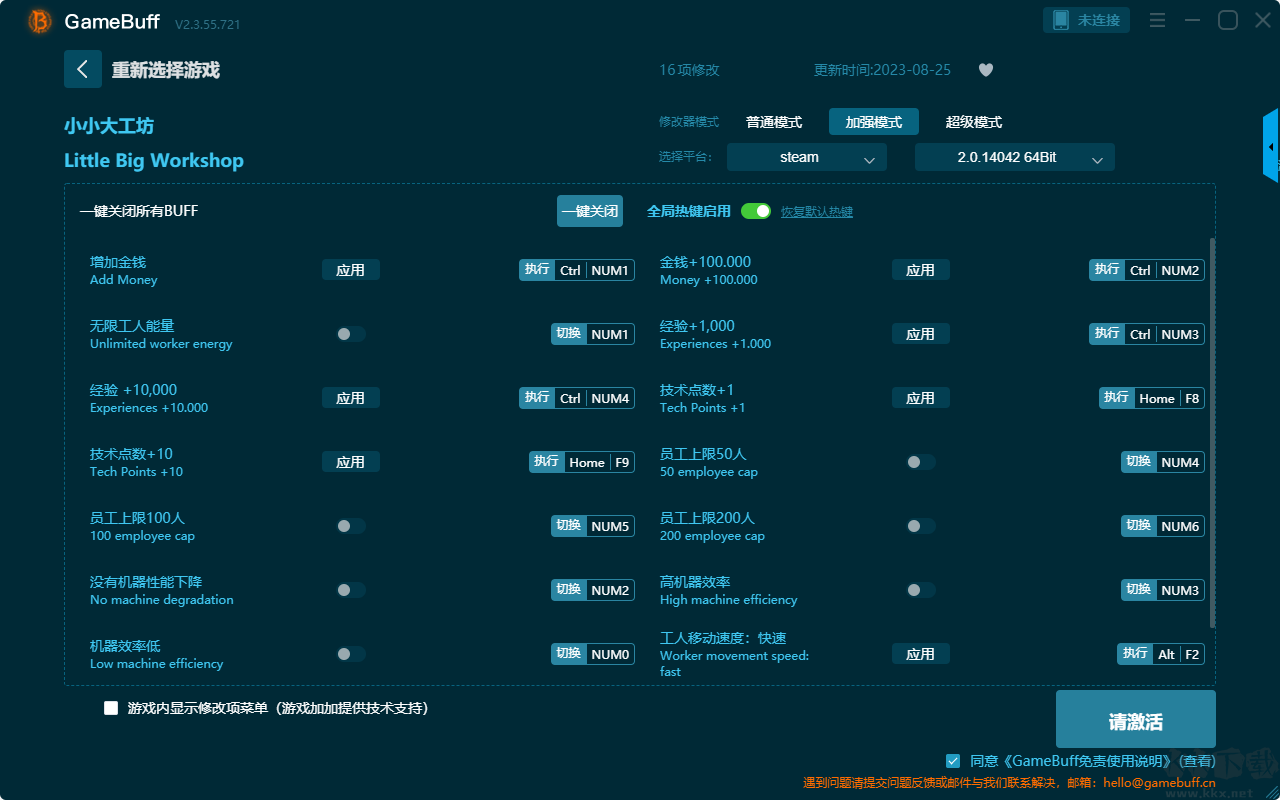Enable High machine efficiency switch
This screenshot has width=1280, height=800.
point(921,590)
